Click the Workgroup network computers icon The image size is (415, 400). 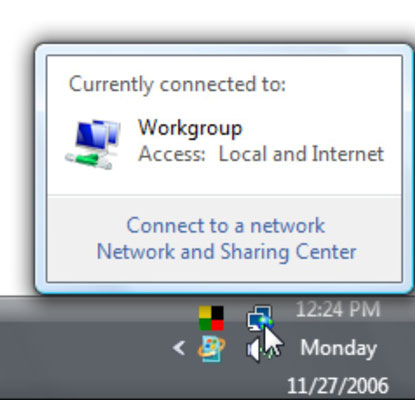point(92,144)
